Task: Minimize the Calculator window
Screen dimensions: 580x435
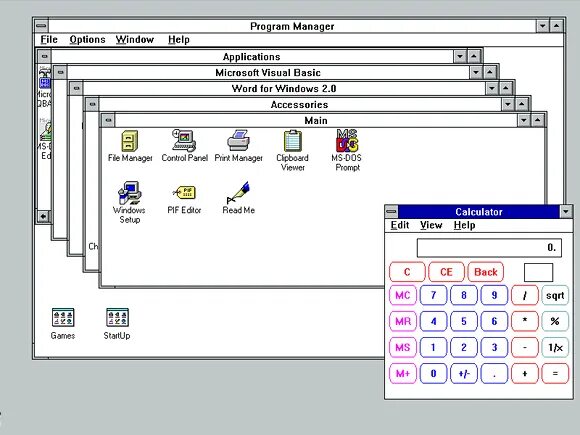Action: tap(566, 212)
